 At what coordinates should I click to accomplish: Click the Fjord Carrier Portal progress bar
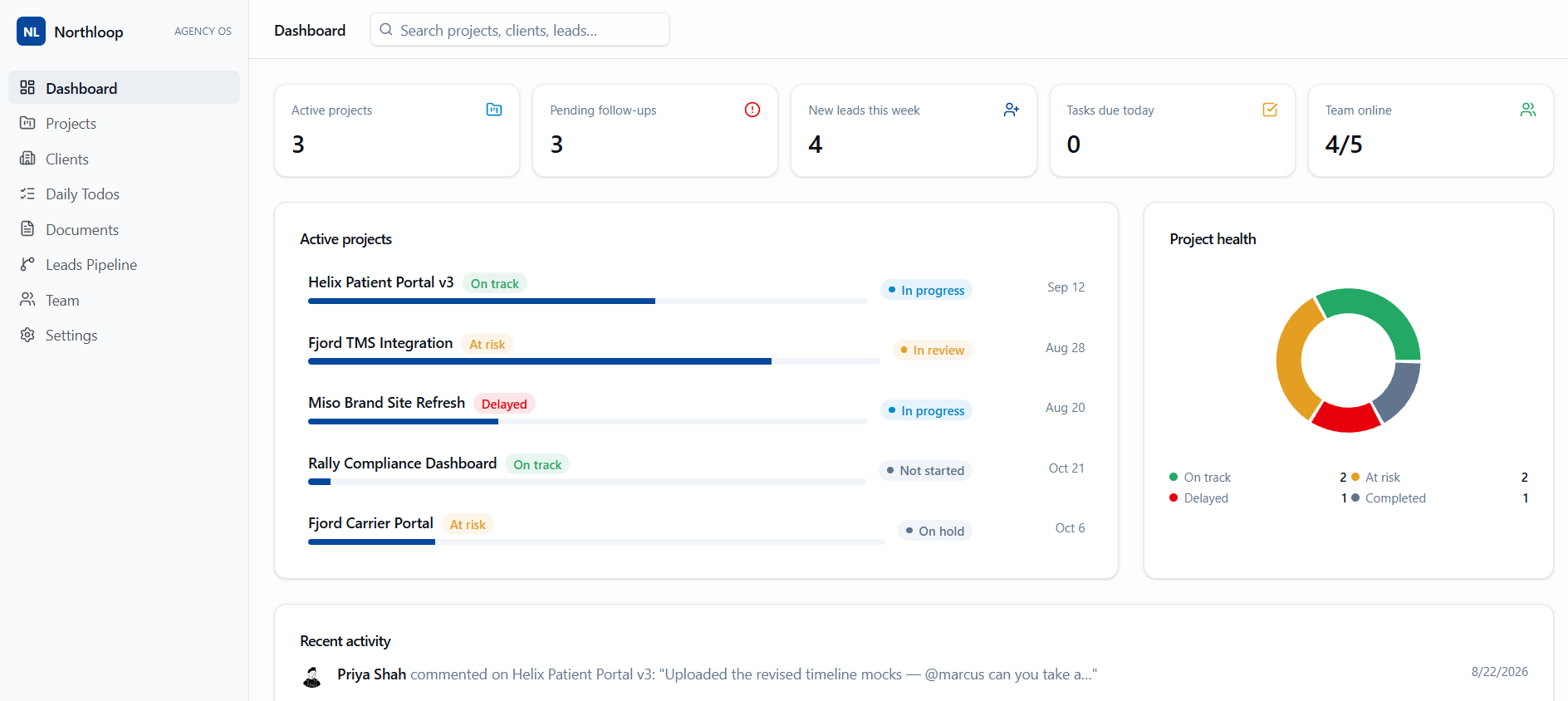click(596, 542)
